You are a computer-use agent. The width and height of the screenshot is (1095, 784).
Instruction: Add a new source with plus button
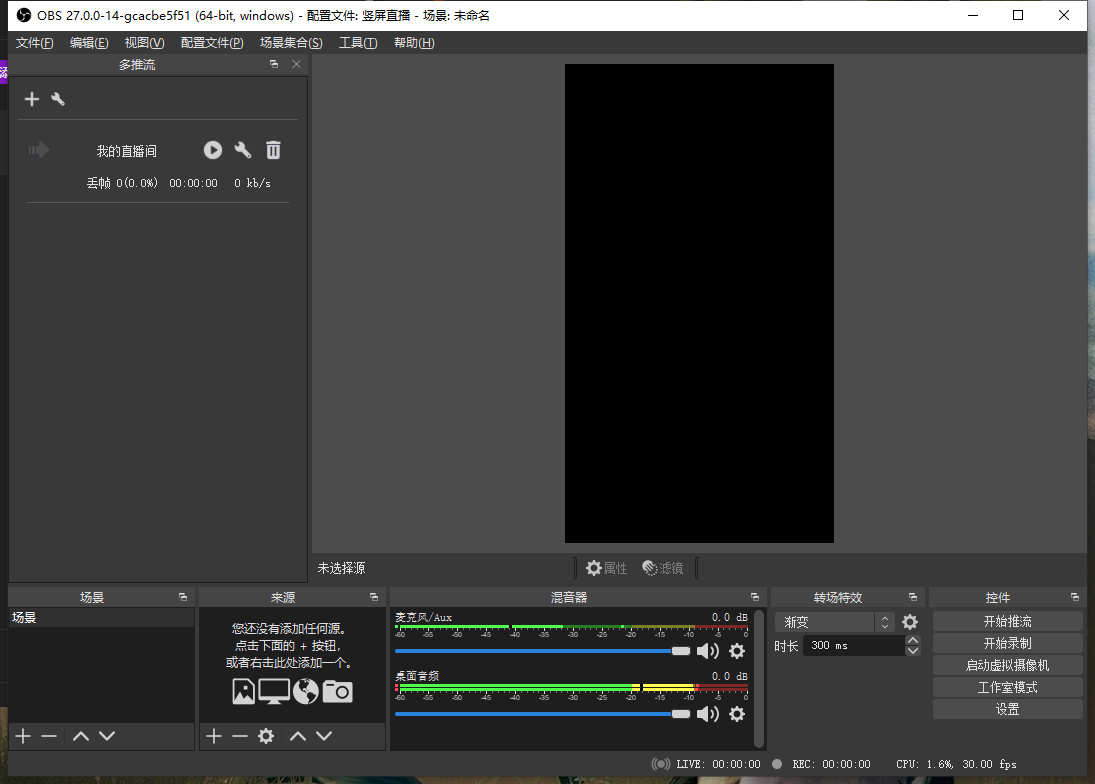click(x=213, y=736)
